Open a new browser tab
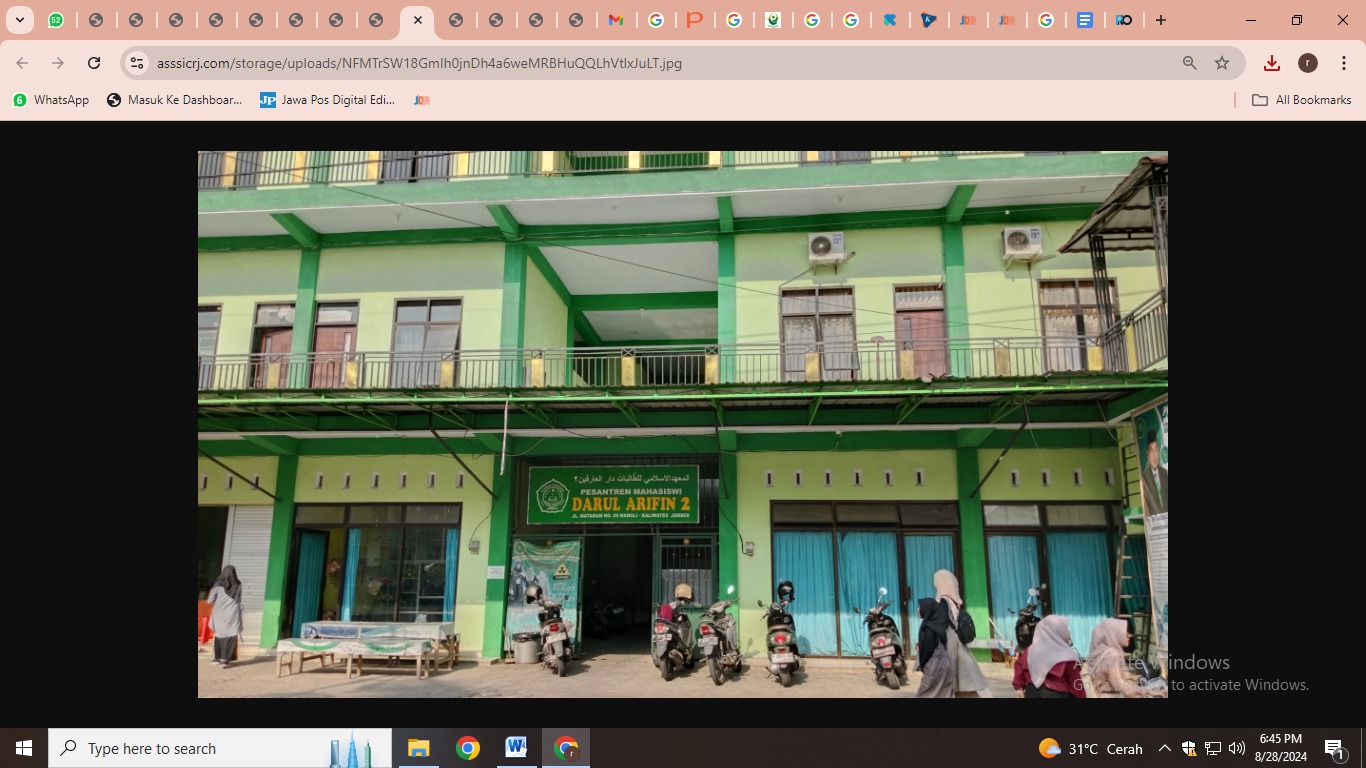Viewport: 1366px width, 768px height. click(x=1161, y=20)
